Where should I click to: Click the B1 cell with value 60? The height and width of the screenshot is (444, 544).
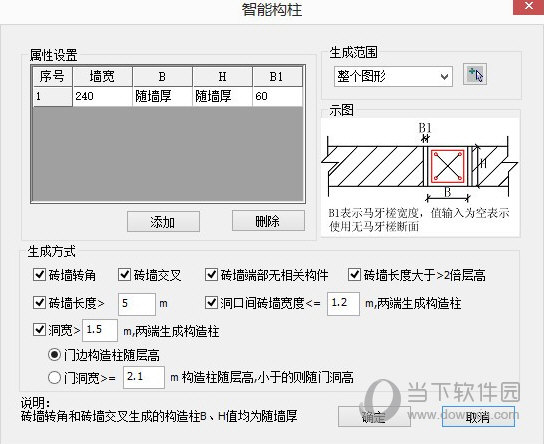(278, 96)
